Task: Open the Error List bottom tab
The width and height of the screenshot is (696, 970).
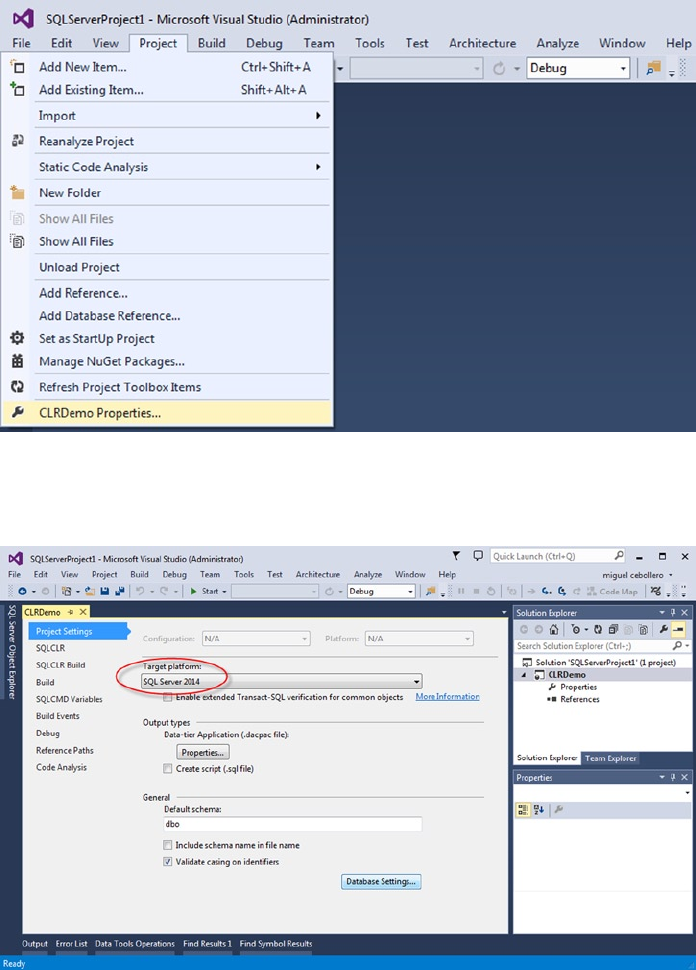Action: [71, 944]
